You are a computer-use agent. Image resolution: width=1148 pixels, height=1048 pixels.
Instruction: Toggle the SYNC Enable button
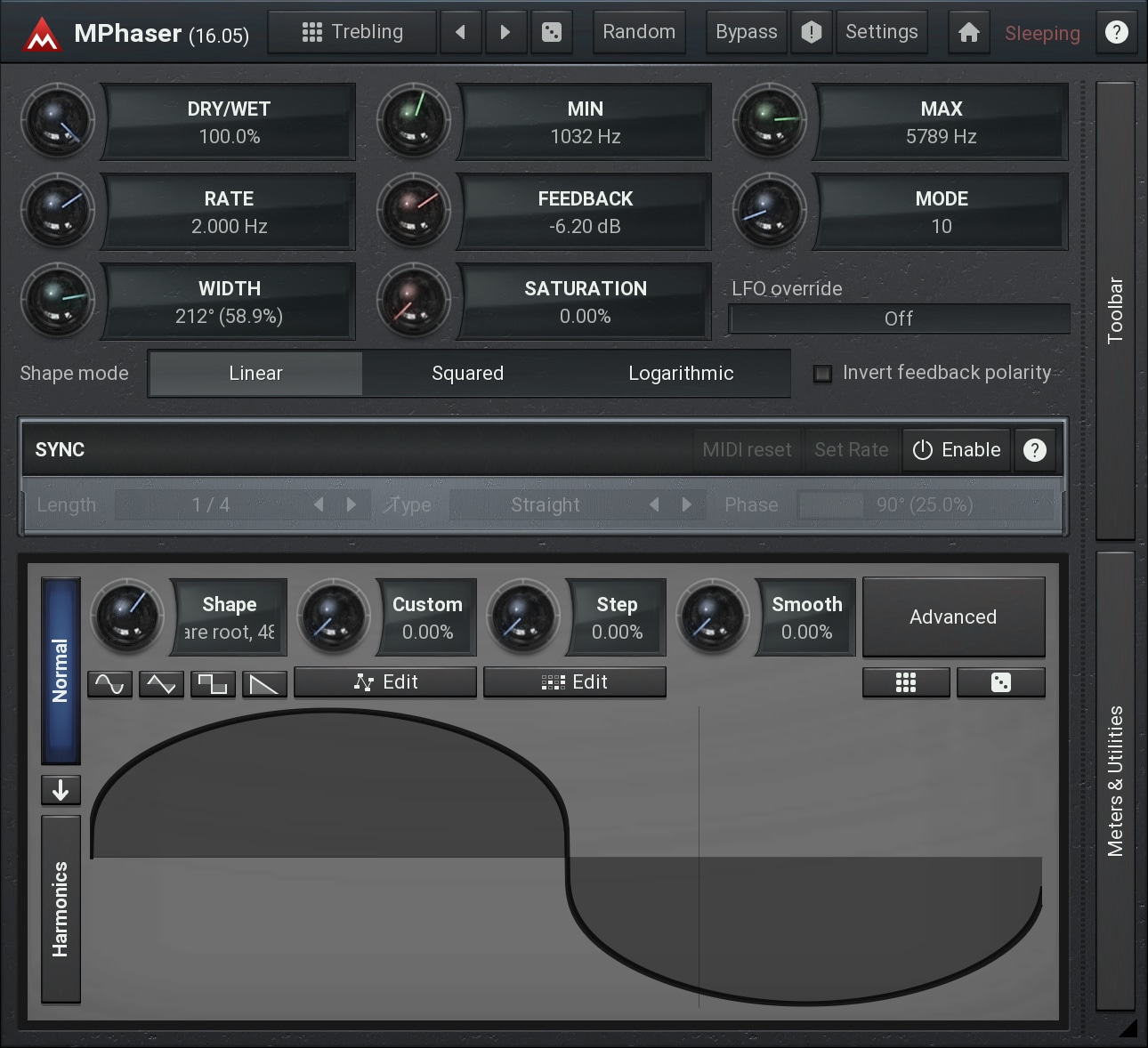(957, 450)
